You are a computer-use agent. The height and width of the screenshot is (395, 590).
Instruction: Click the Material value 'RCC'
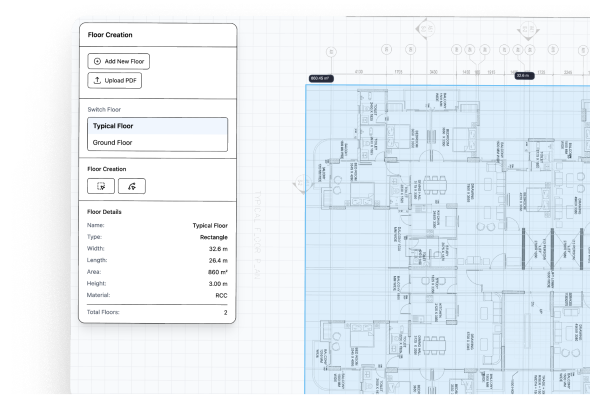222,295
